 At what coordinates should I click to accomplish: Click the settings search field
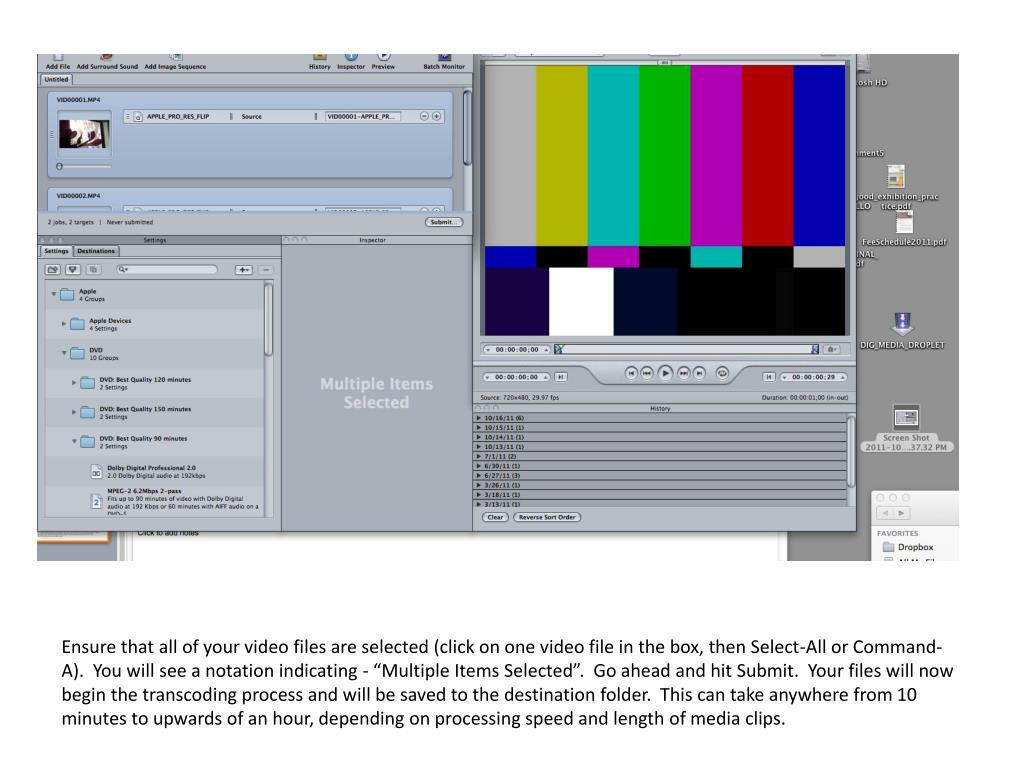(167, 270)
